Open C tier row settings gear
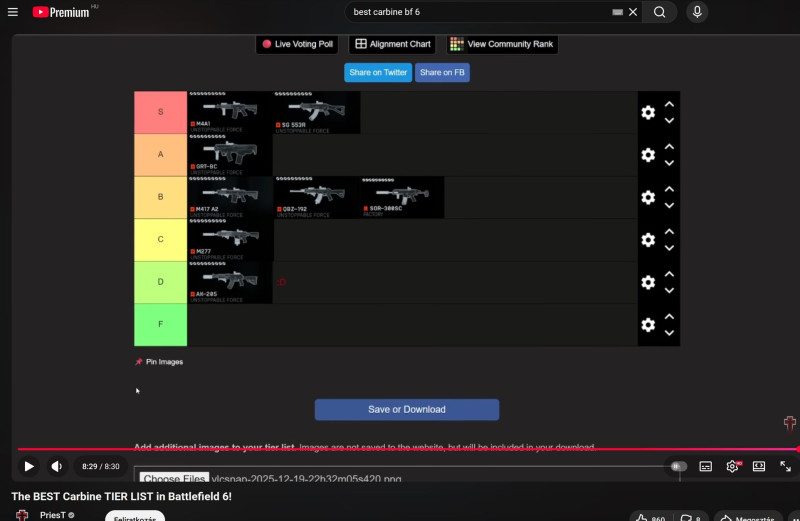The width and height of the screenshot is (800, 521). click(x=648, y=239)
